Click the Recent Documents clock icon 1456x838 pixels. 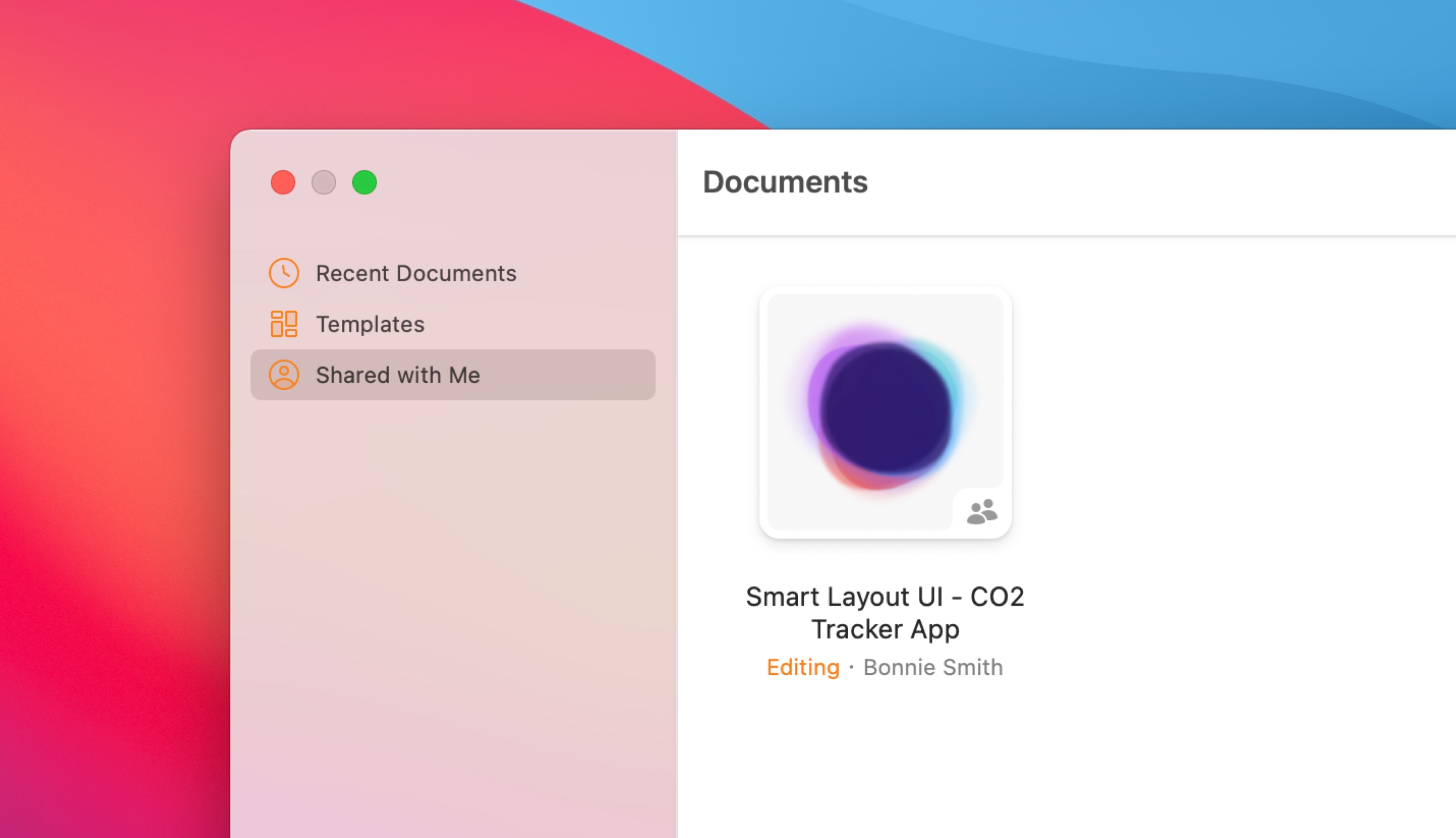tap(283, 273)
